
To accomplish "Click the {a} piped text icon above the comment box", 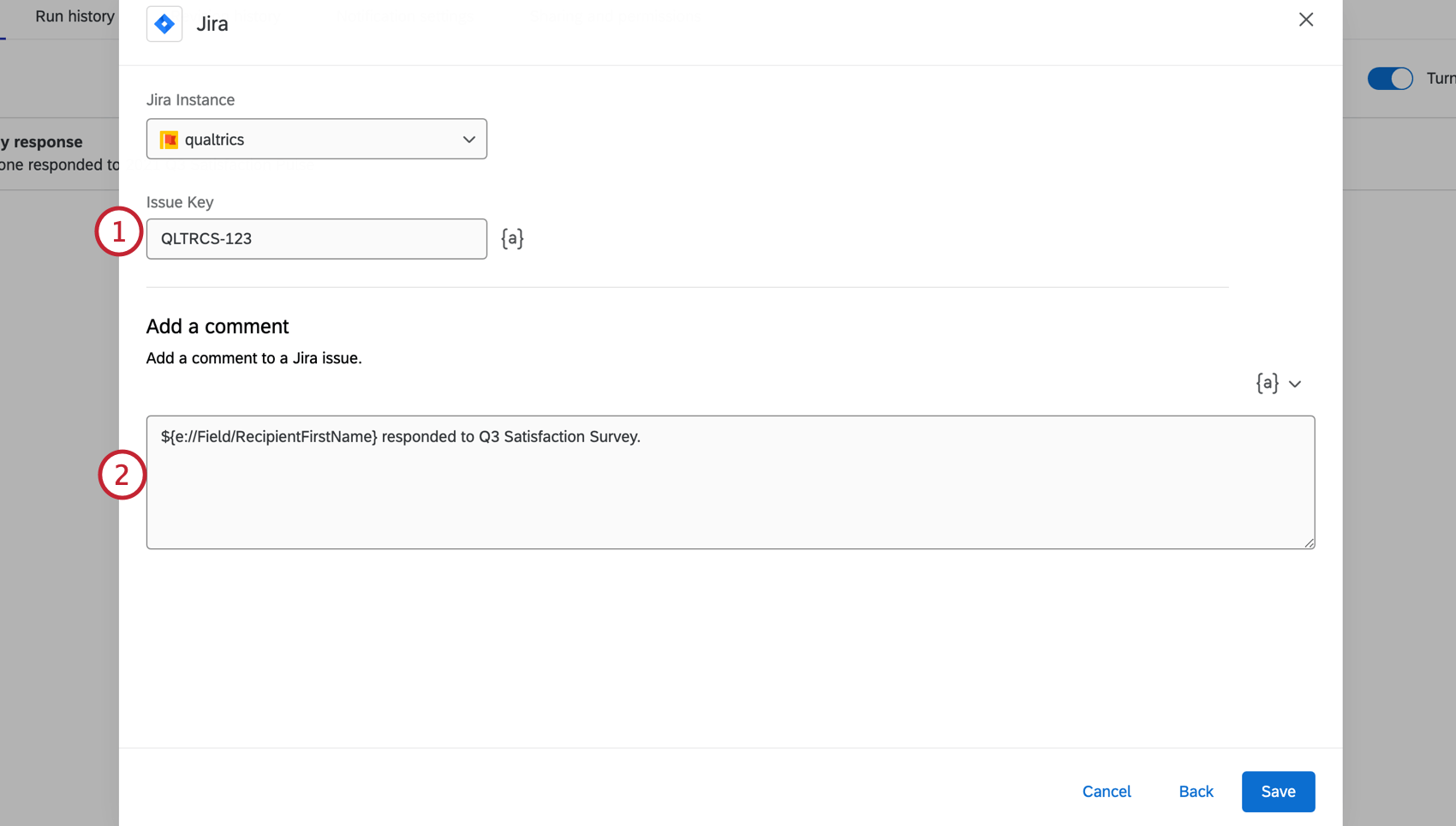I will click(x=1266, y=383).
